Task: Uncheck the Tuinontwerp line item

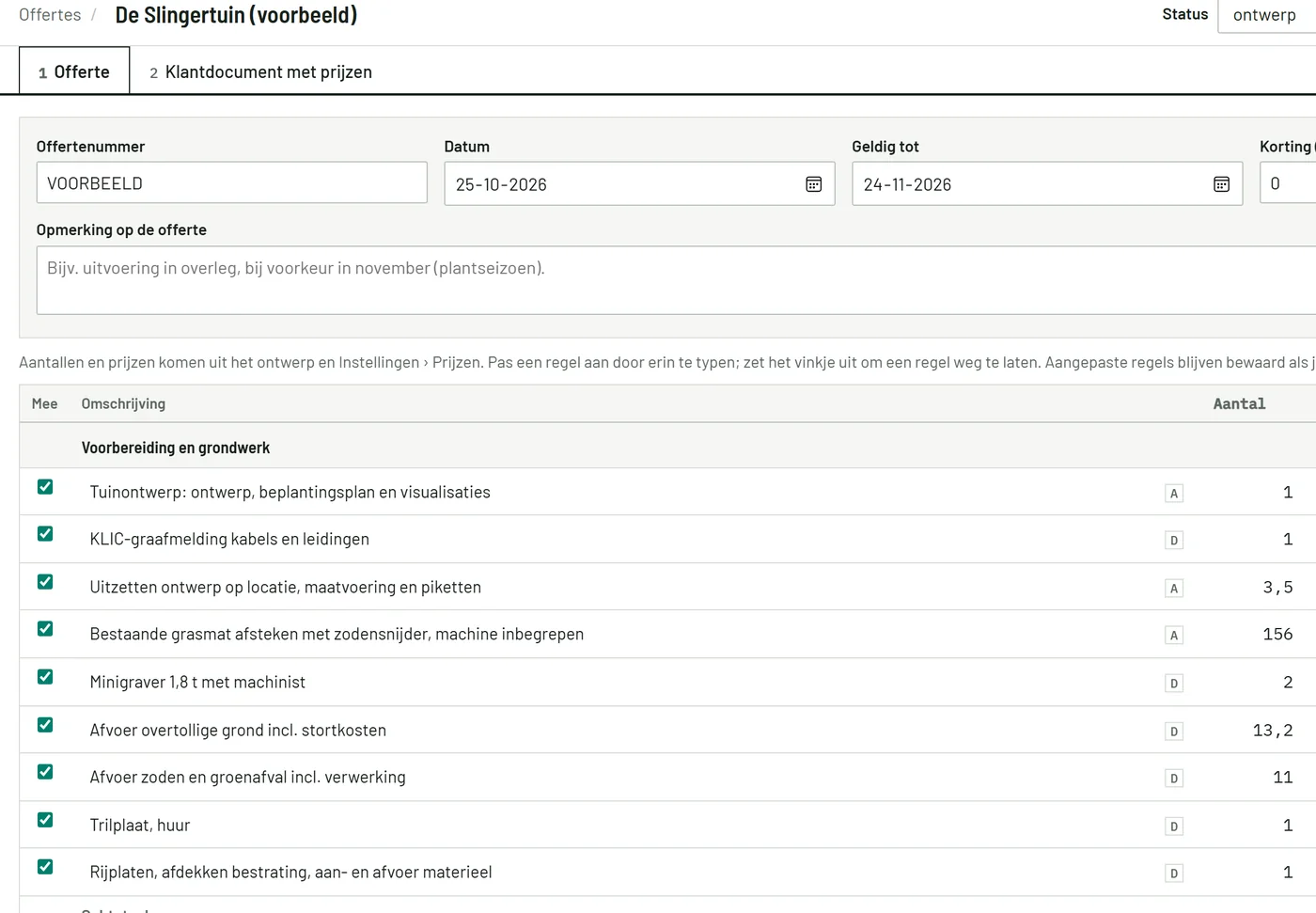Action: click(x=45, y=487)
